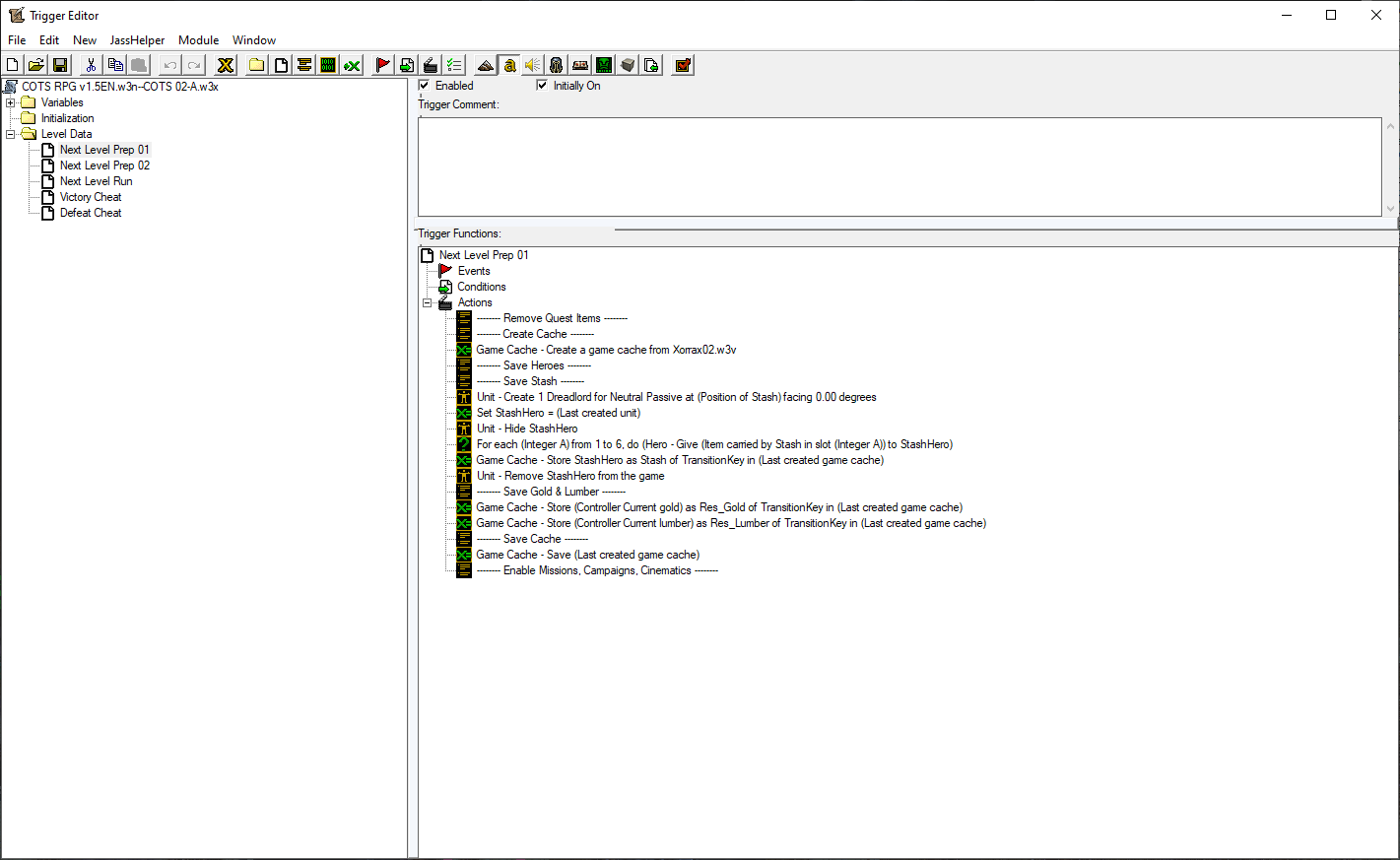Select the Next Level Prep 01 trigger in the left tree

[x=104, y=150]
